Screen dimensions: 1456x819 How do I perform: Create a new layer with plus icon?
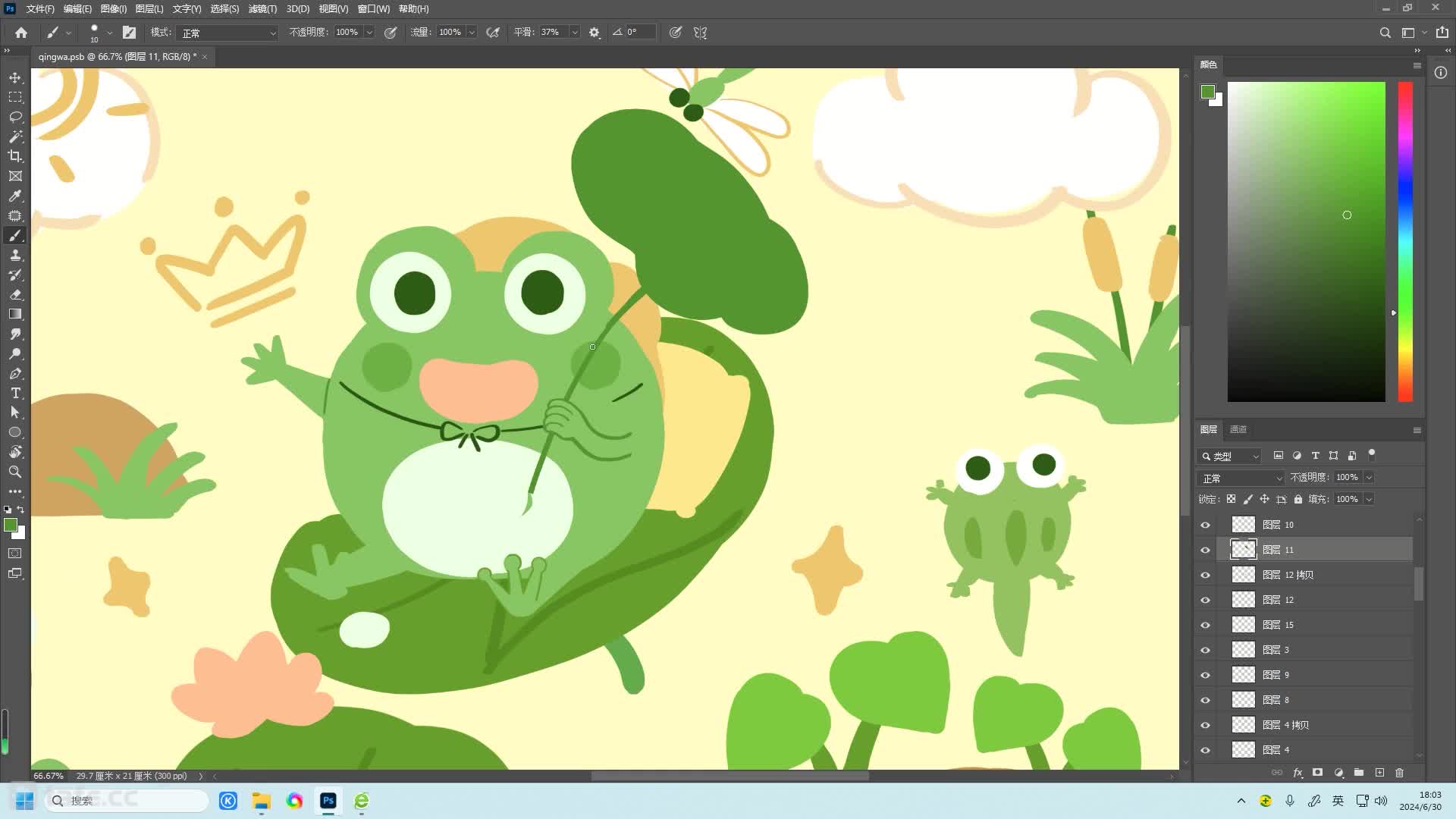(1379, 773)
